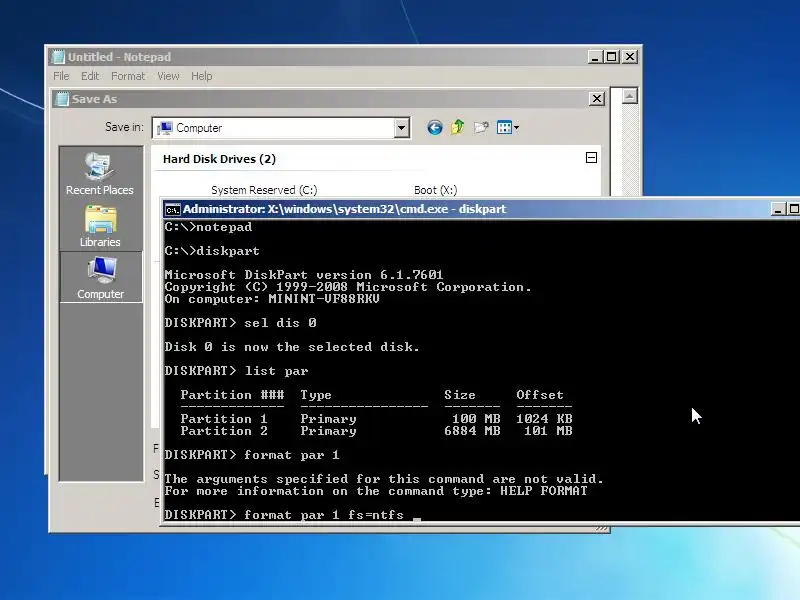Image resolution: width=800 pixels, height=600 pixels.
Task: Click the Notepad scrollbar up arrow
Action: [630, 96]
